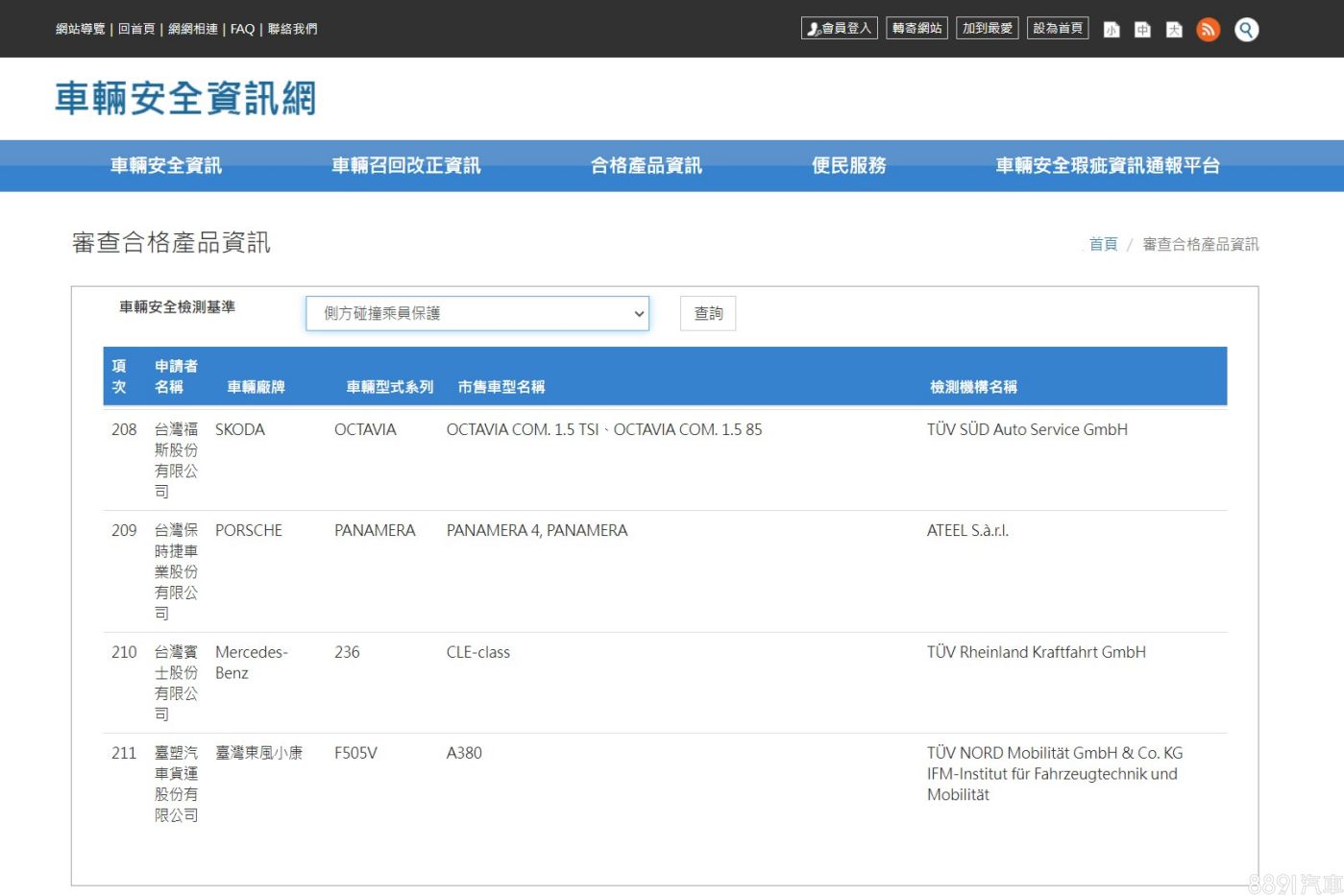This screenshot has height=896, width=1344.
Task: Click the 轉寄網站 button
Action: tap(916, 29)
